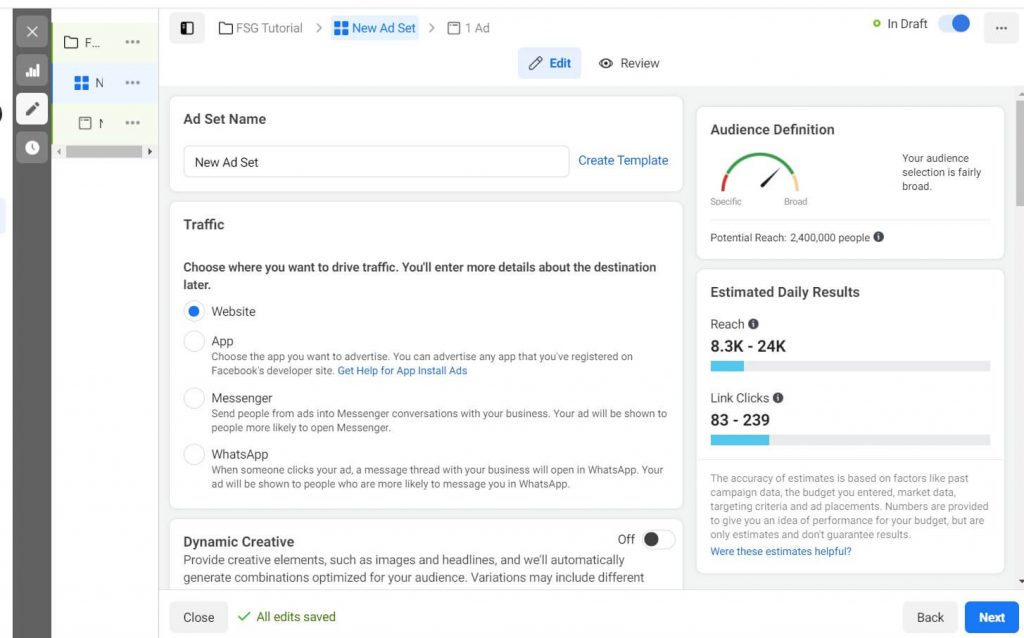Toggle the side panel layout icon
Image resolution: width=1024 pixels, height=638 pixels.
(187, 28)
